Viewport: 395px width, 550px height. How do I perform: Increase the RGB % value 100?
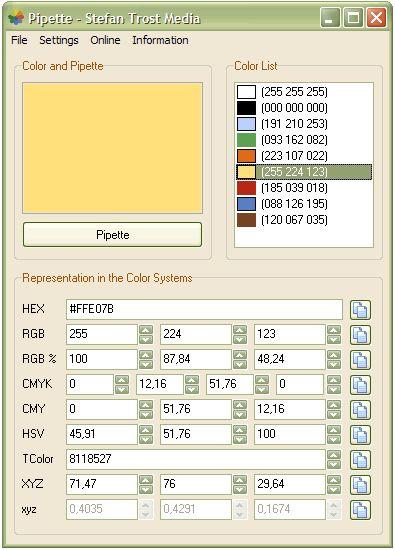(146, 355)
